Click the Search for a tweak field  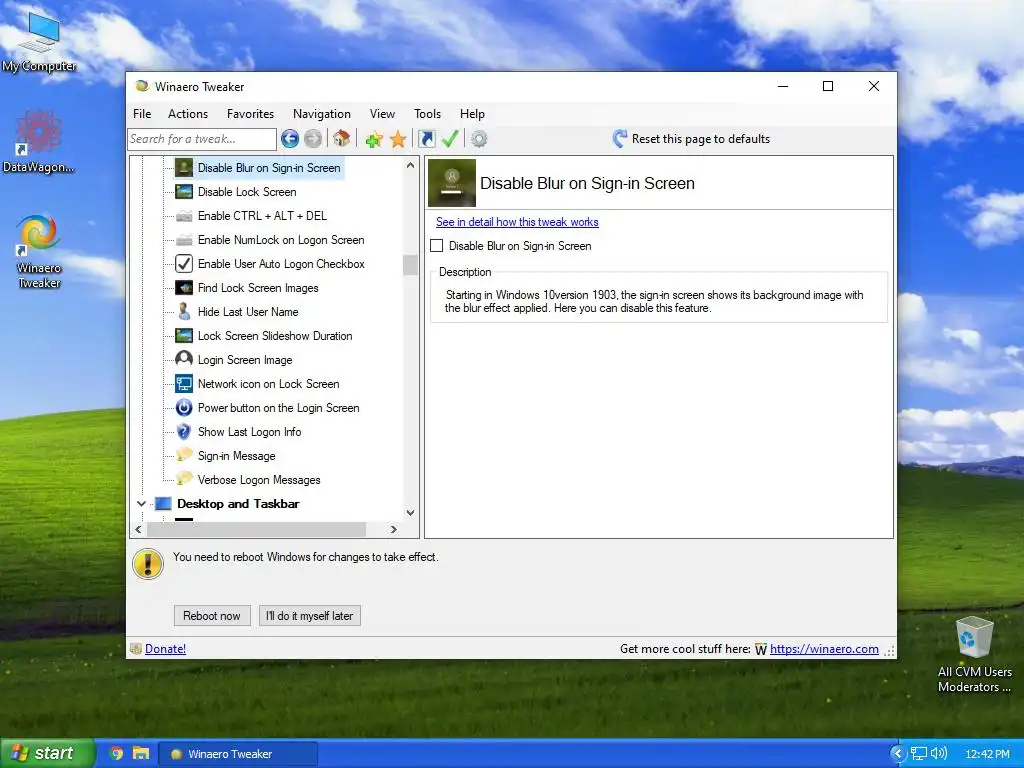tap(202, 139)
